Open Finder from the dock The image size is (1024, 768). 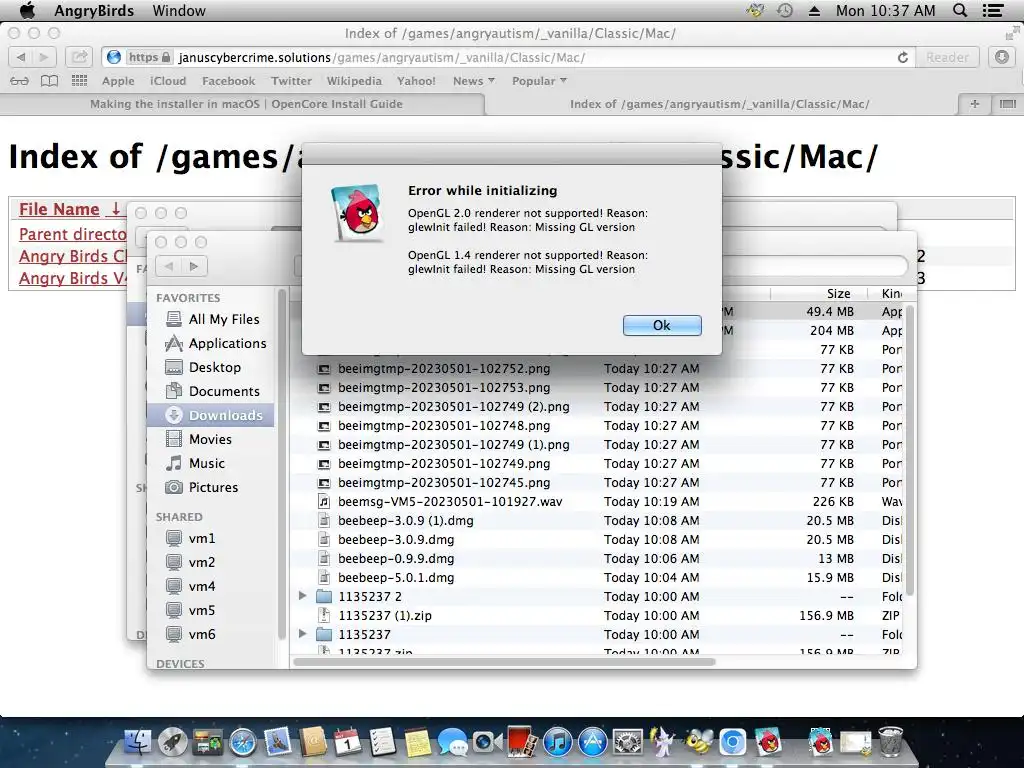tap(138, 743)
